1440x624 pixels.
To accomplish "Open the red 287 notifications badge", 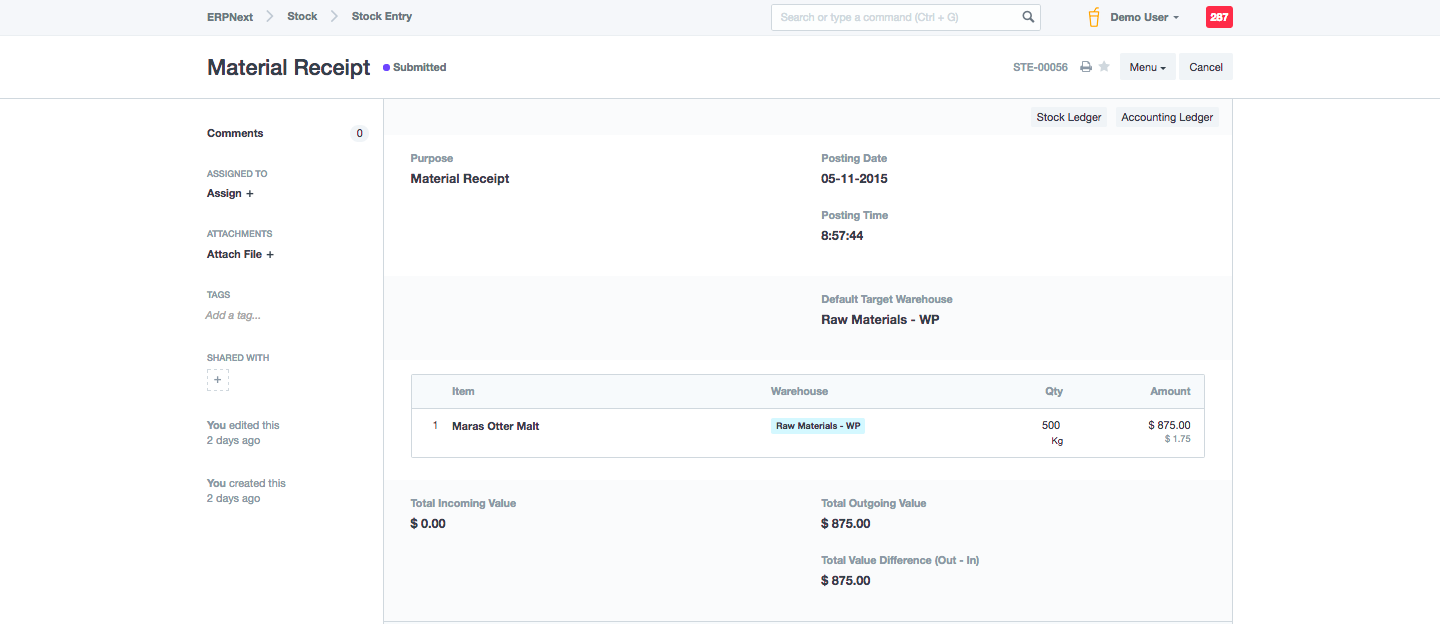I will [1219, 17].
